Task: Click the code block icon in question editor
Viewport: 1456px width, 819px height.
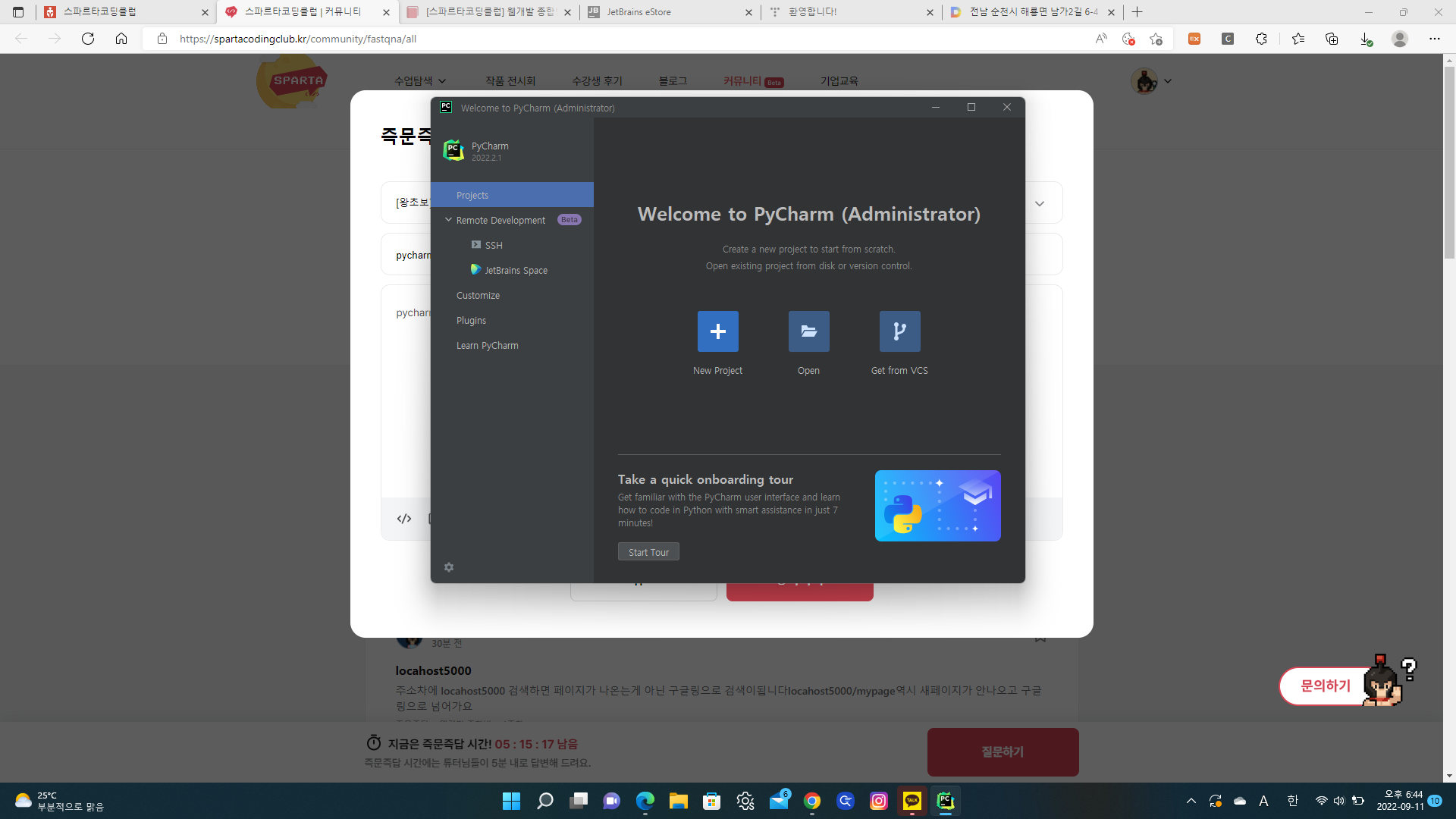Action: pyautogui.click(x=404, y=519)
